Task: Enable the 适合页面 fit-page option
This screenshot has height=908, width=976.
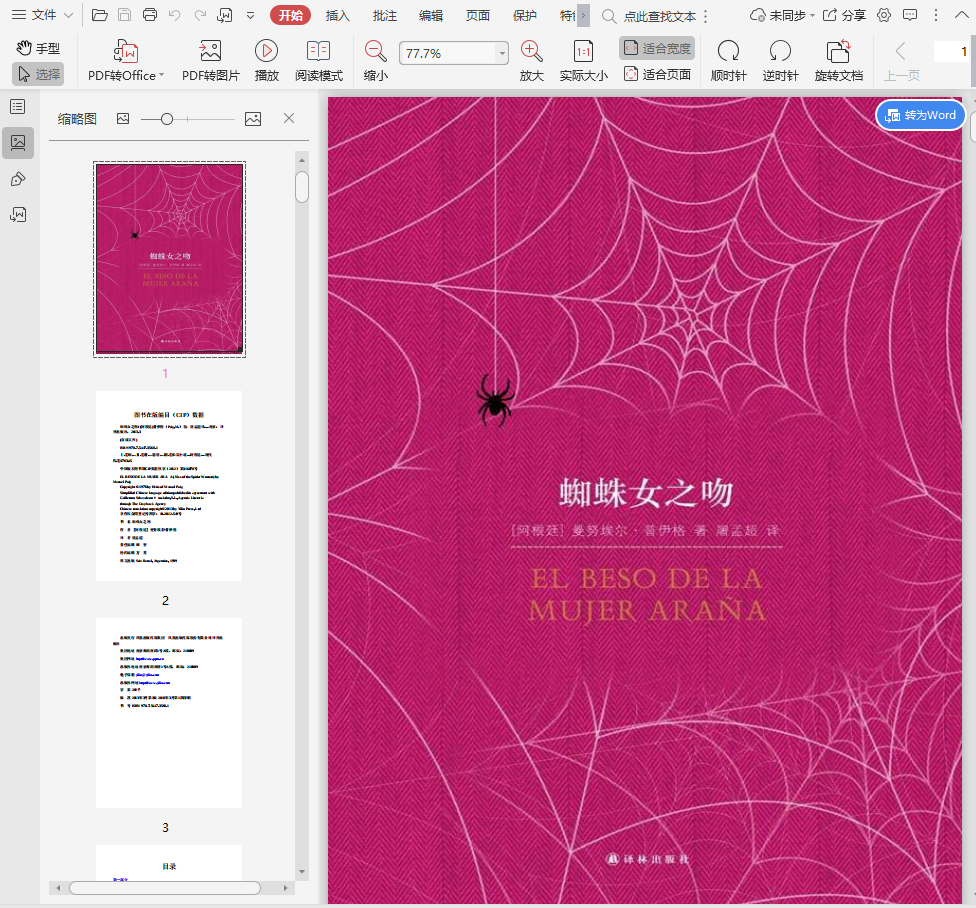Action: pos(657,74)
